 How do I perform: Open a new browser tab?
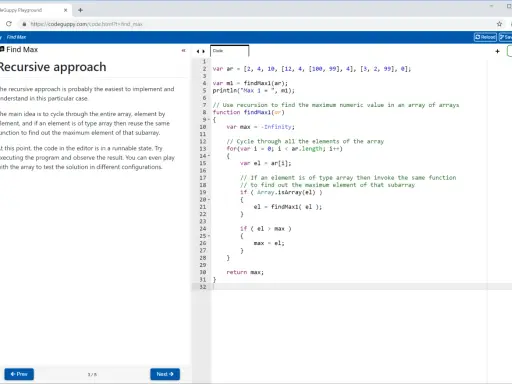[x=80, y=10]
